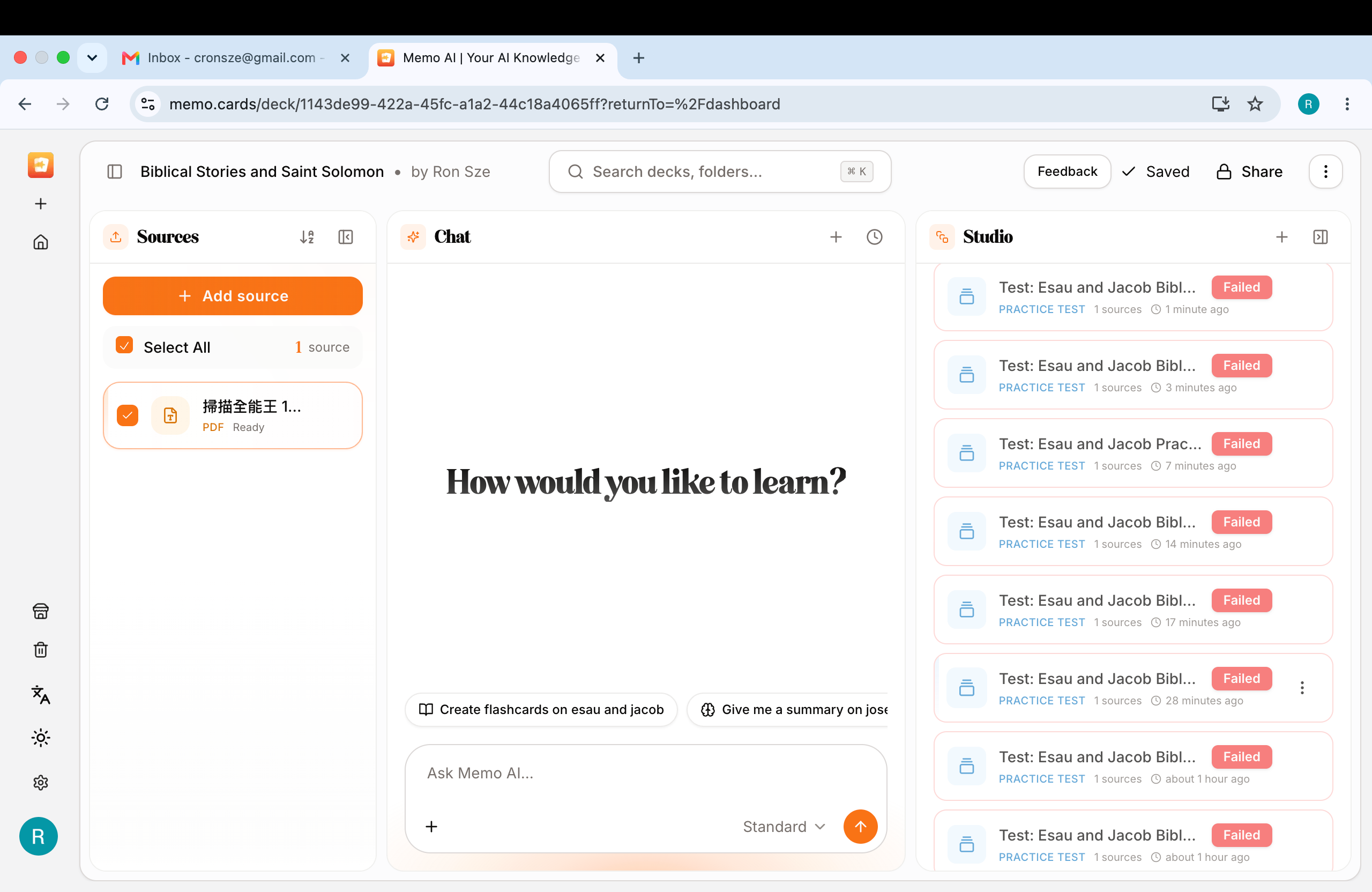Open the test from 14 minutes ago
The height and width of the screenshot is (892, 1372).
click(x=1133, y=532)
